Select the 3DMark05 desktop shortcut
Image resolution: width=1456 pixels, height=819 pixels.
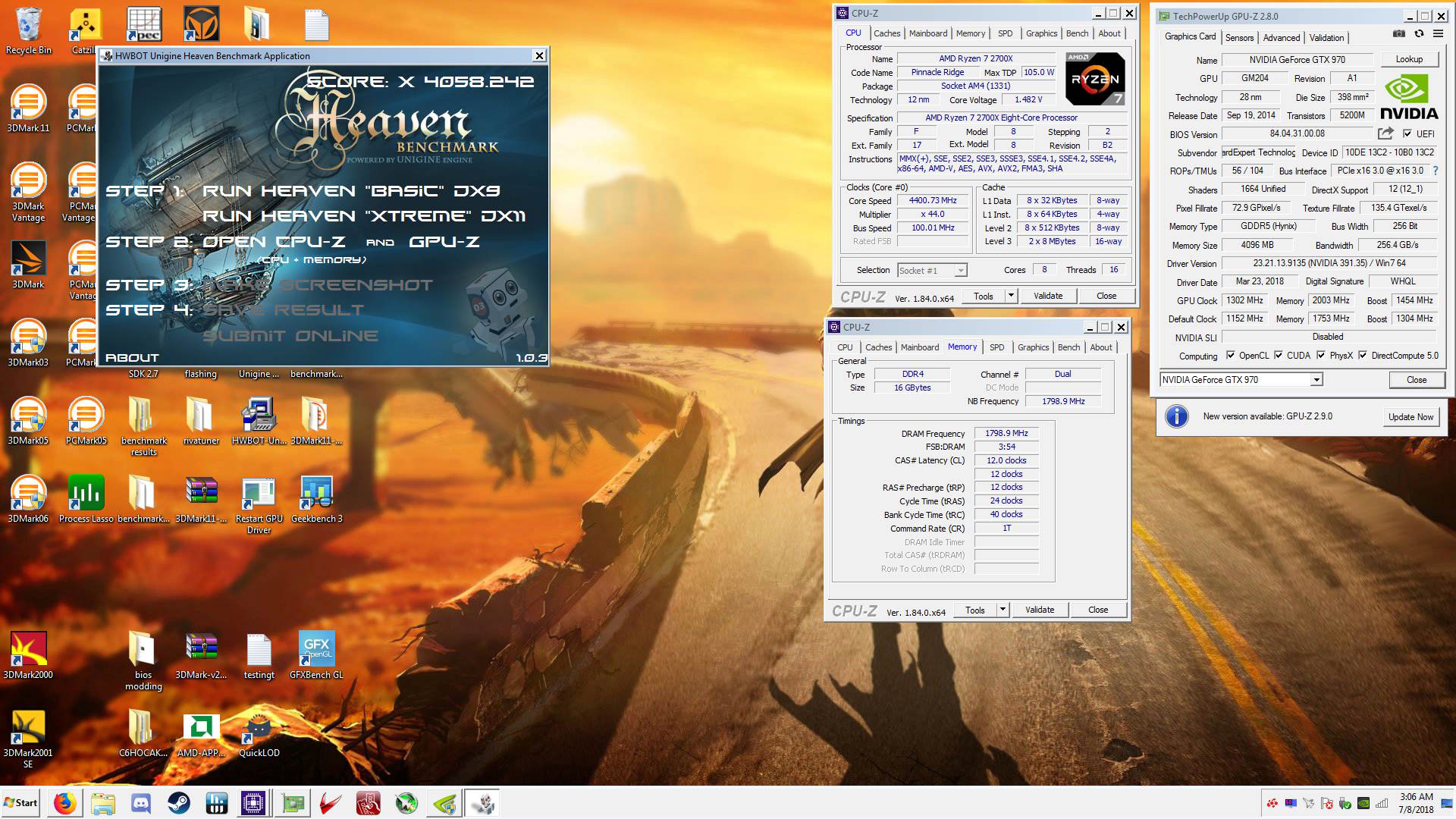28,421
